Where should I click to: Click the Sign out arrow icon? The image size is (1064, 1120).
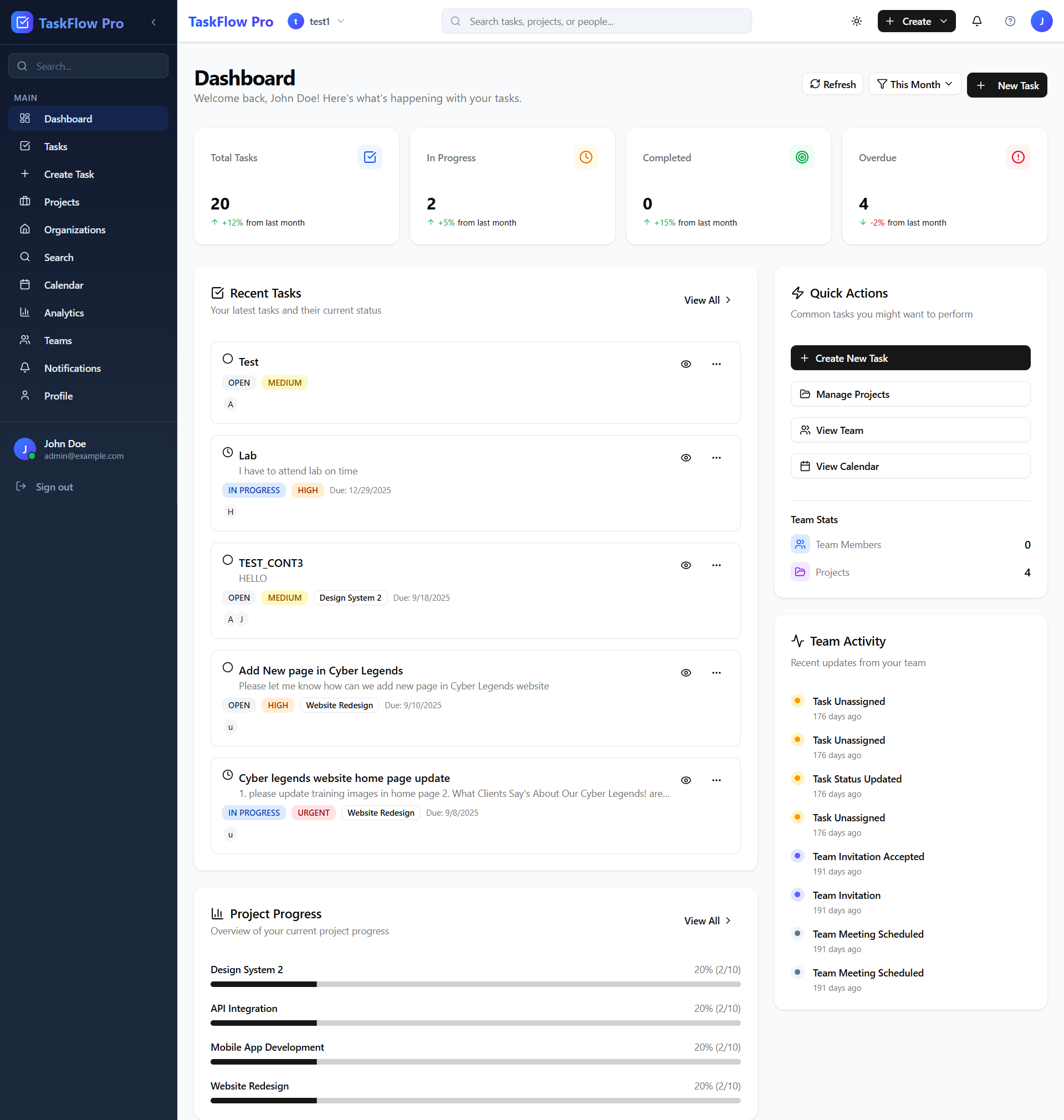pos(21,487)
